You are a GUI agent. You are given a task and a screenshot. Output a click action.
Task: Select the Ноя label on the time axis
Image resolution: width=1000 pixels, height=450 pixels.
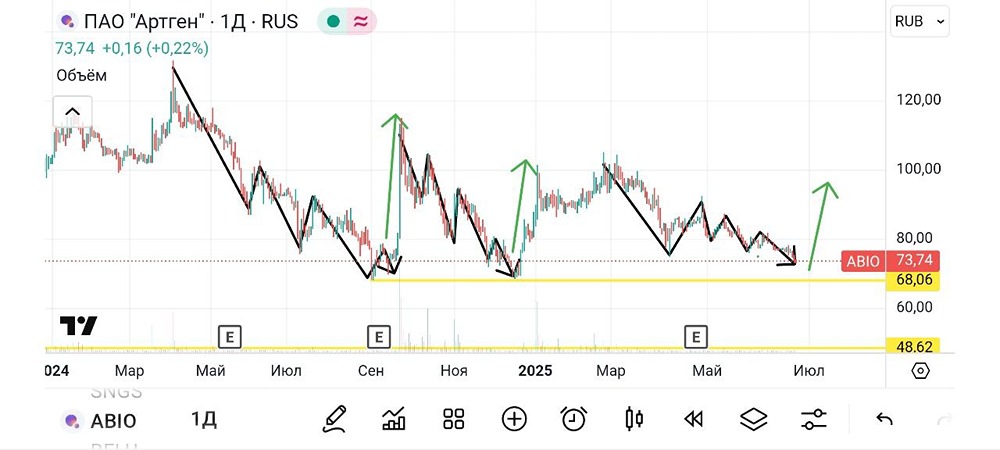tap(453, 371)
